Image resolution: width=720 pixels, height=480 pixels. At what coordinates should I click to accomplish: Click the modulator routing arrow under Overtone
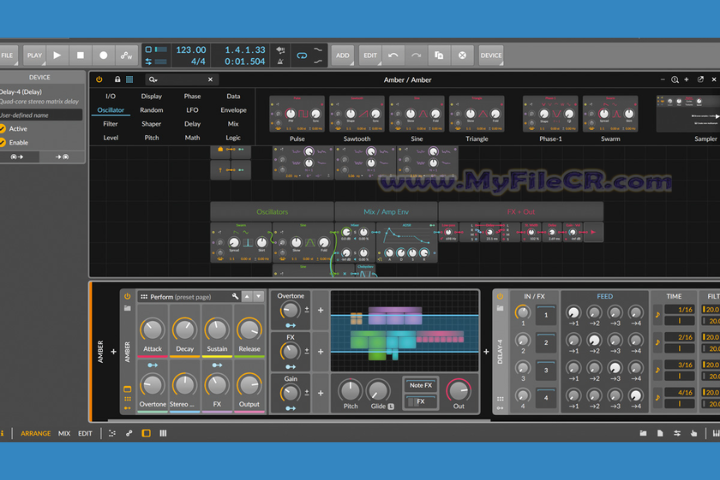[x=290, y=325]
